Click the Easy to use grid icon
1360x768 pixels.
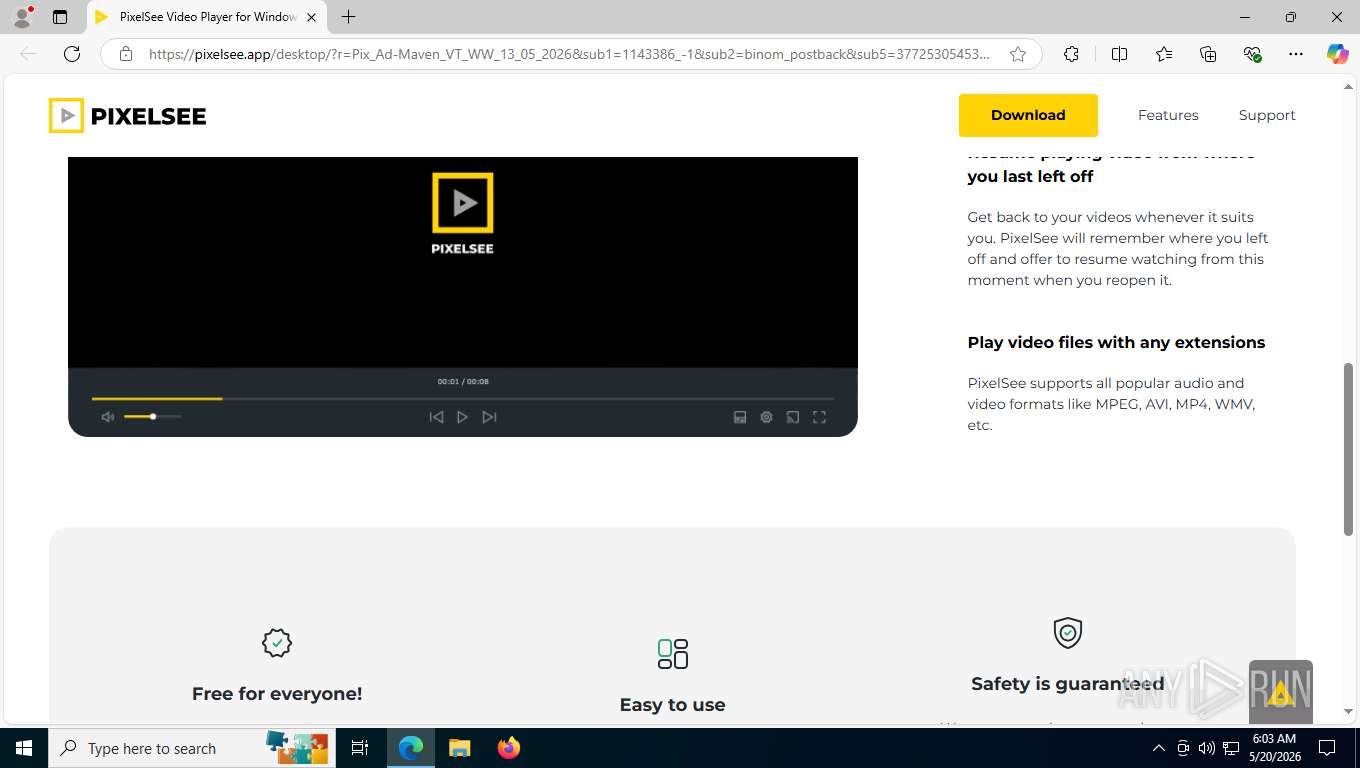pyautogui.click(x=673, y=654)
